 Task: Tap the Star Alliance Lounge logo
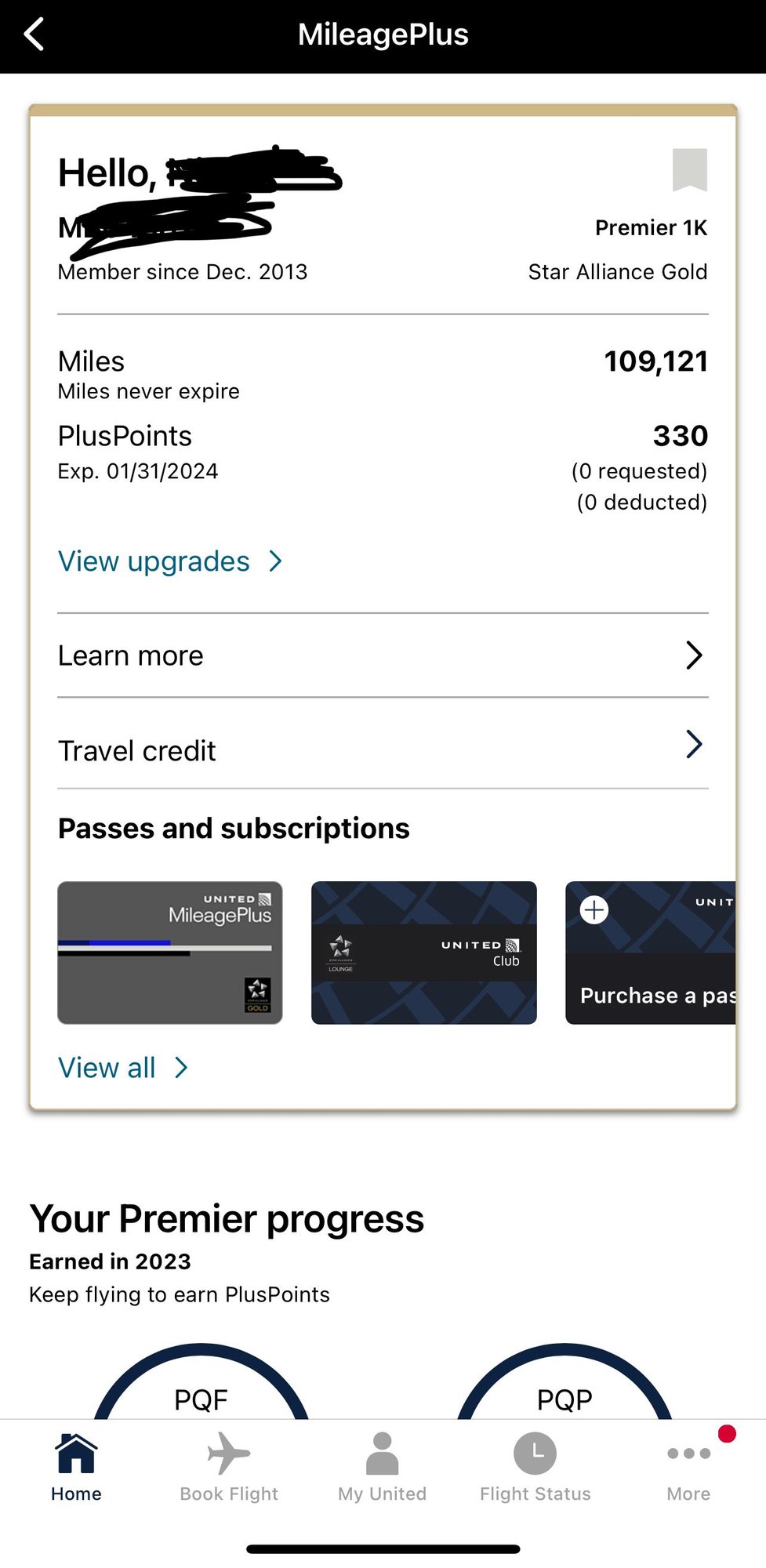click(x=340, y=952)
